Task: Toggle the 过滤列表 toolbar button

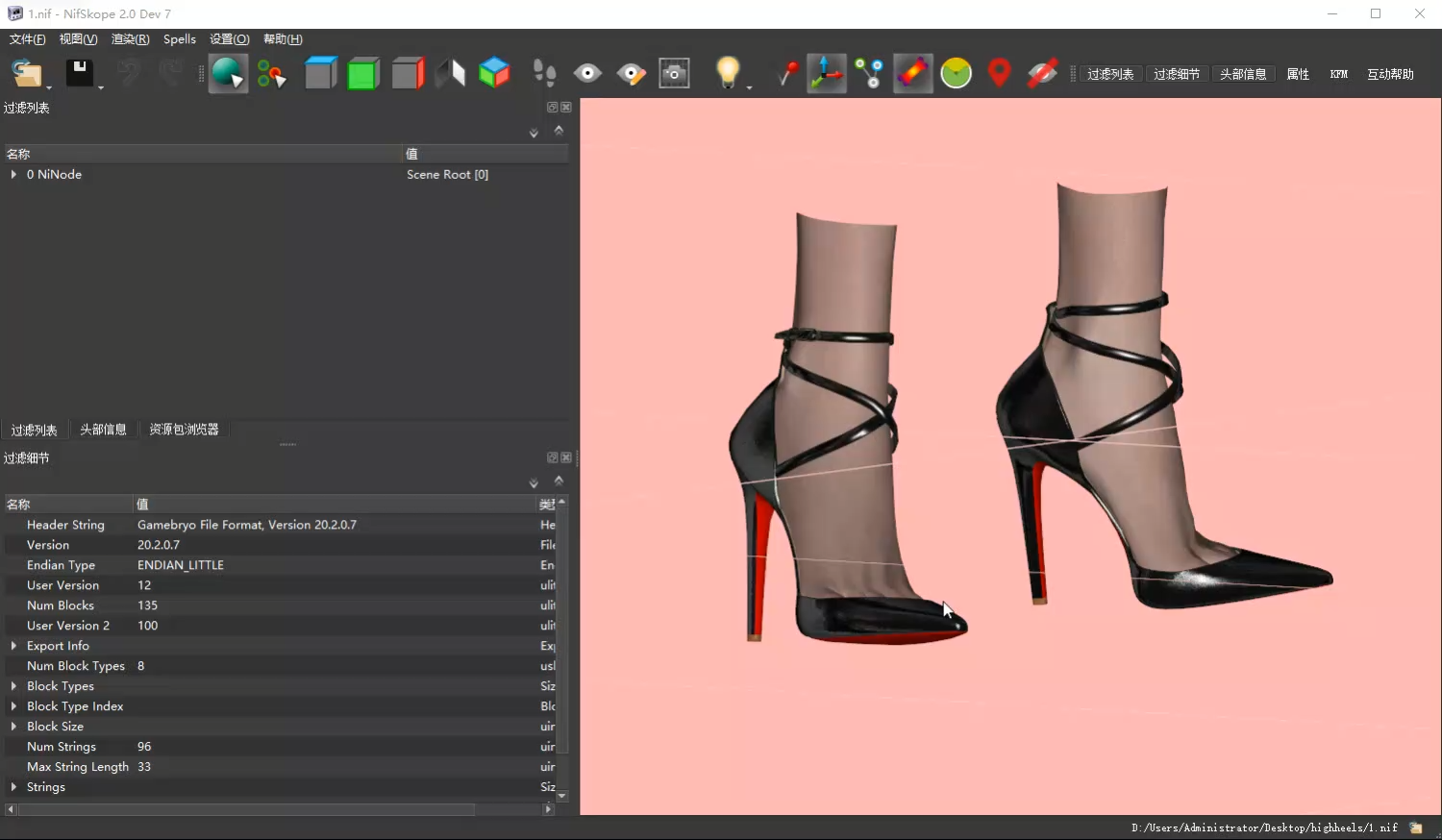Action: [1110, 74]
